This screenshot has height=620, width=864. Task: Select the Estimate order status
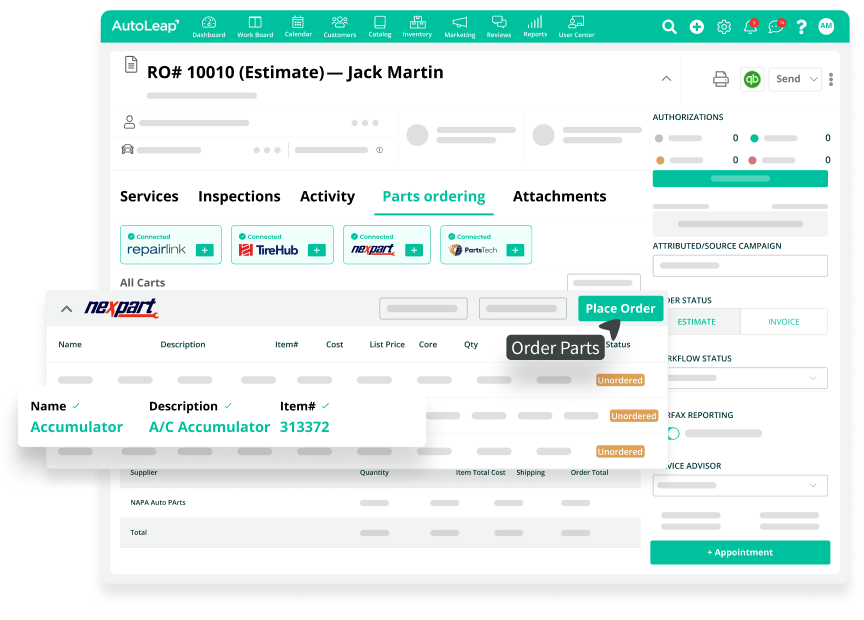point(697,321)
